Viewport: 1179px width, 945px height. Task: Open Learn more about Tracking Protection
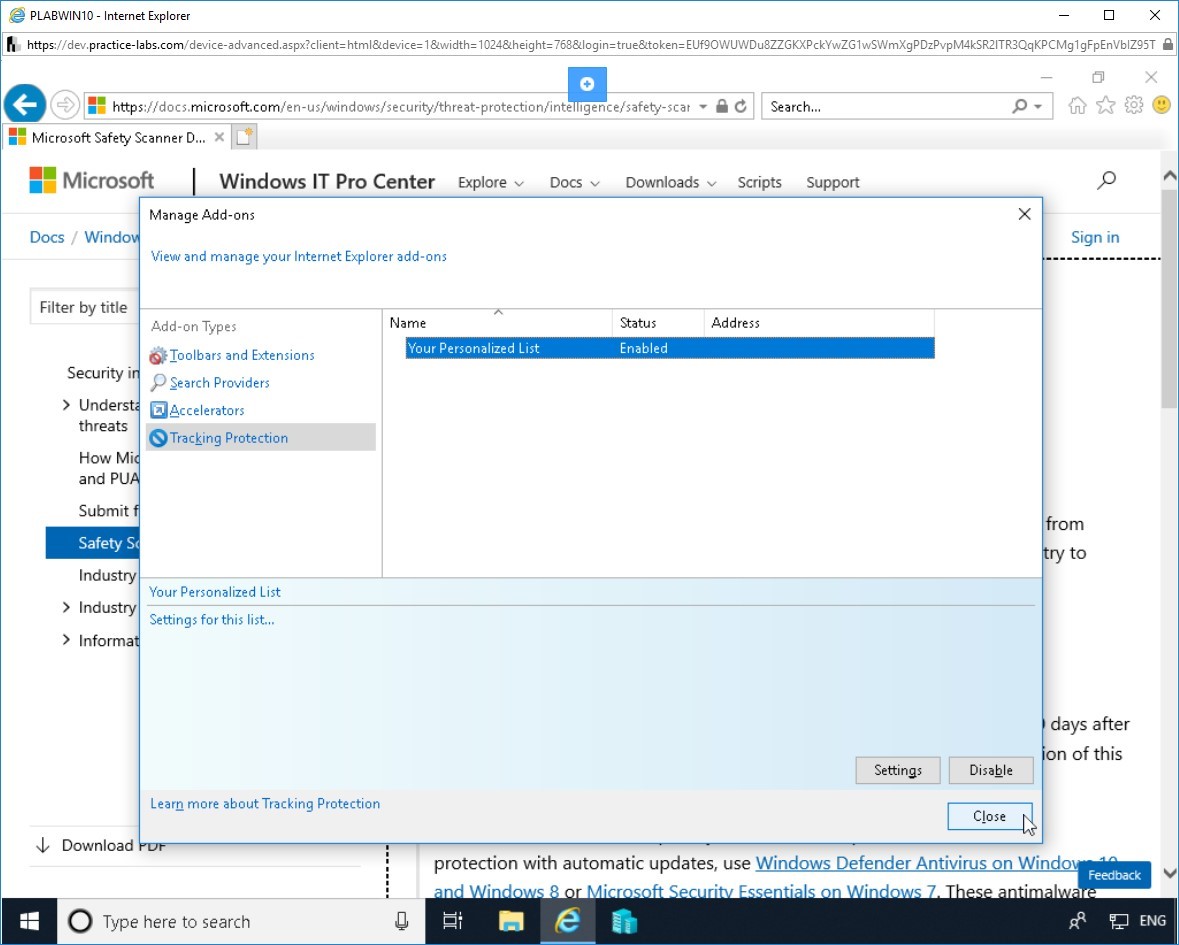point(265,804)
